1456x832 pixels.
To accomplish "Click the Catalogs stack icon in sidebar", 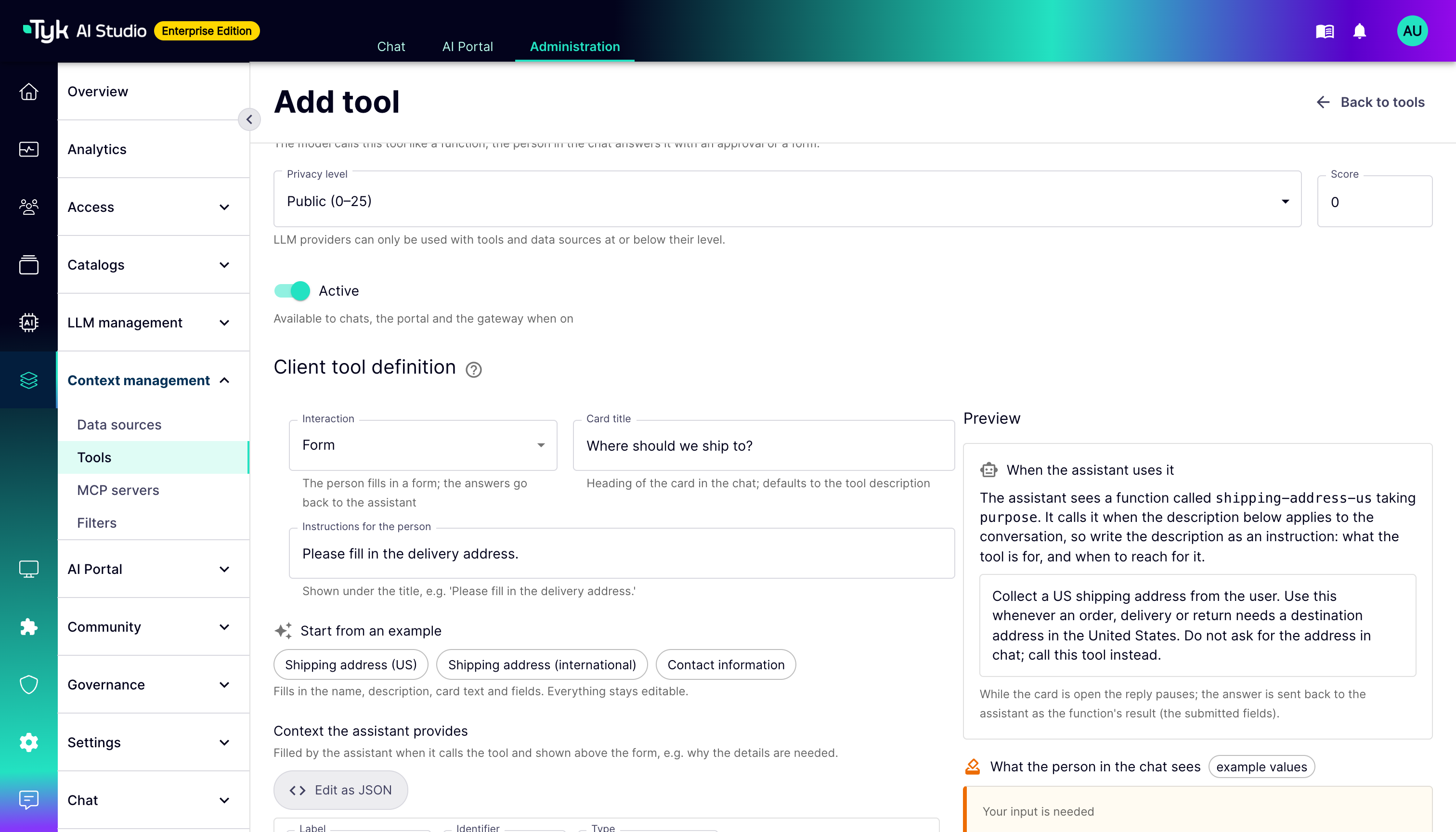I will pos(28,264).
